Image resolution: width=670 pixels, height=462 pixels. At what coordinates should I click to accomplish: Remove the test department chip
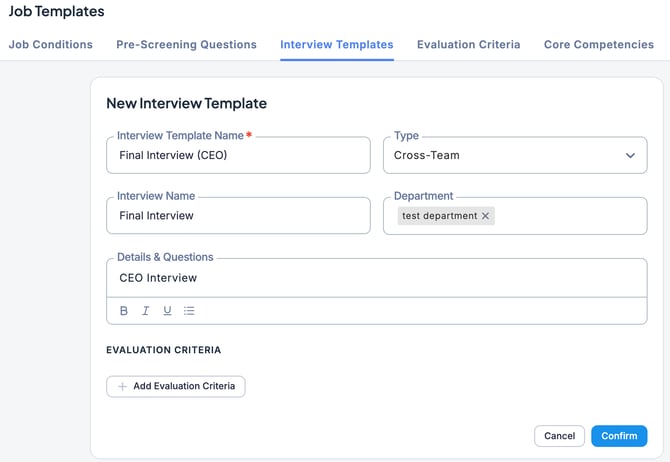pyautogui.click(x=486, y=216)
